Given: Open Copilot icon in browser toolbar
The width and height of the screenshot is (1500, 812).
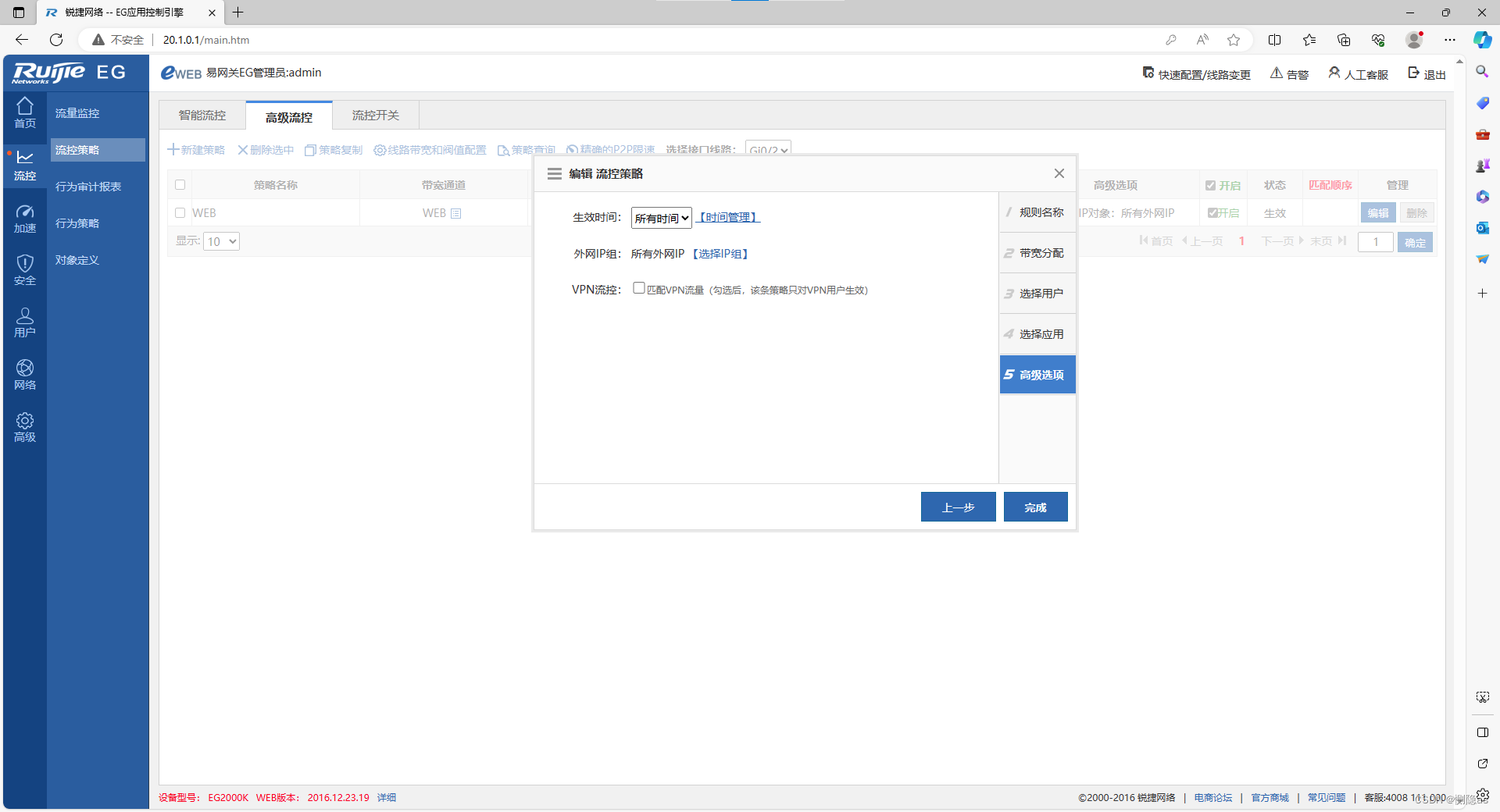Looking at the screenshot, I should coord(1482,40).
